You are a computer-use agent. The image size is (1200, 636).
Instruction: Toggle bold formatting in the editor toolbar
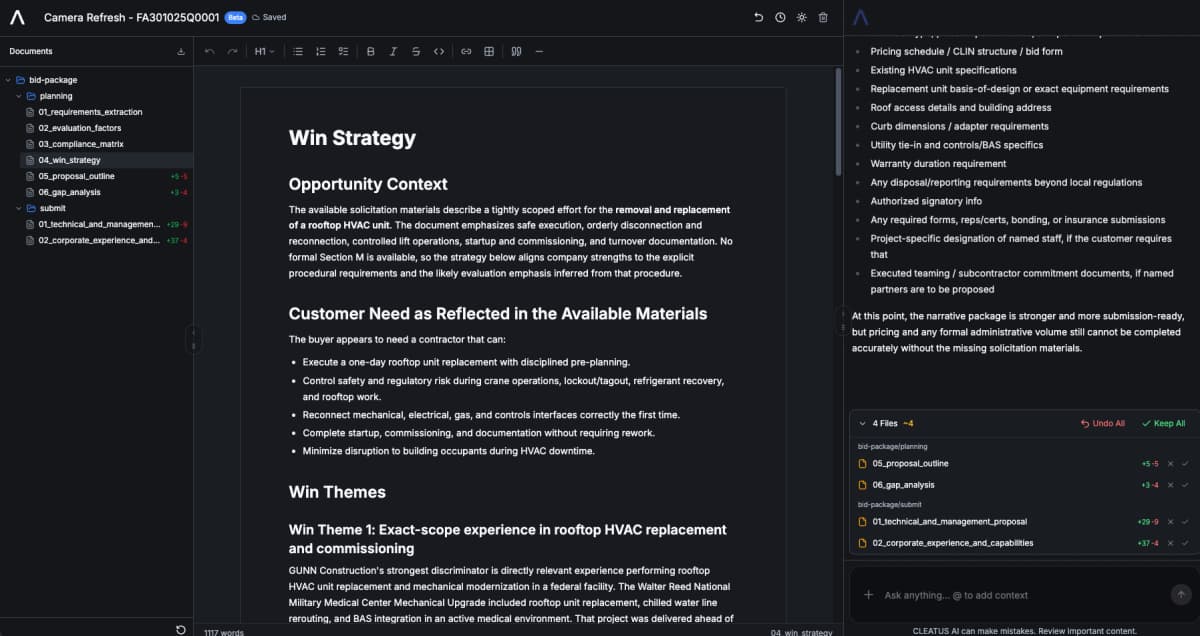pyautogui.click(x=370, y=52)
